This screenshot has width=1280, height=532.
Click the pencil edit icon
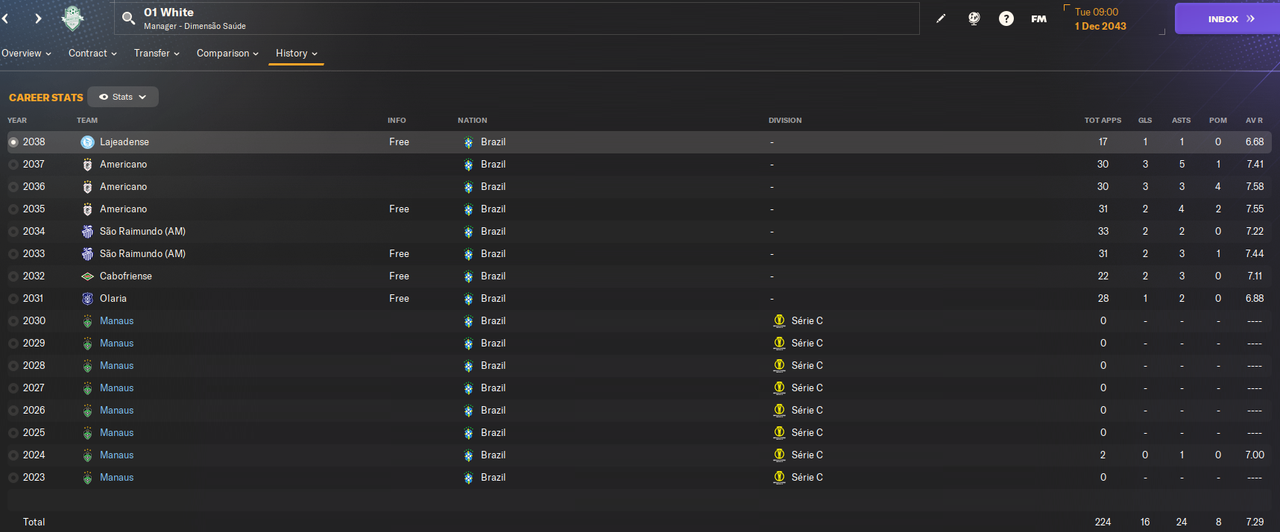[x=941, y=18]
